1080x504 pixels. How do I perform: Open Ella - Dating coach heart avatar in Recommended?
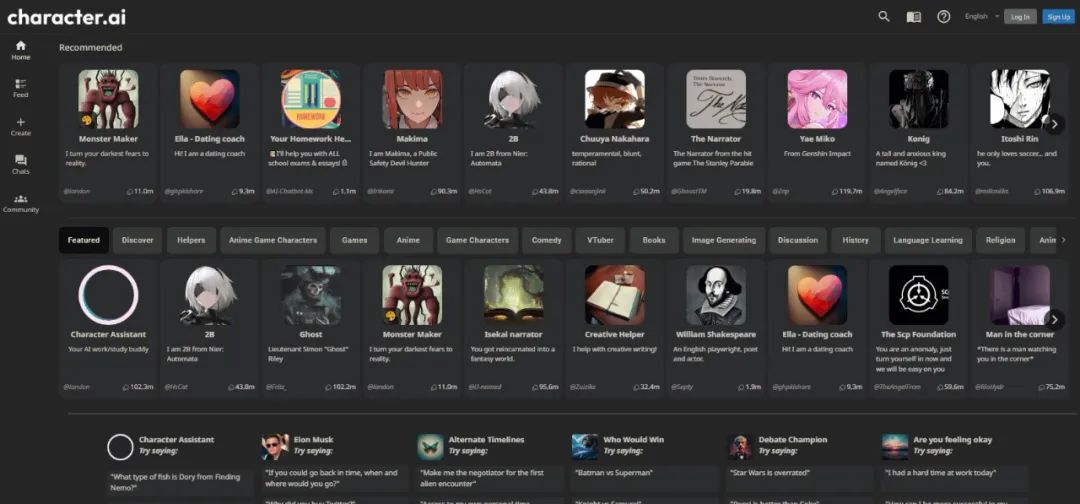click(209, 98)
